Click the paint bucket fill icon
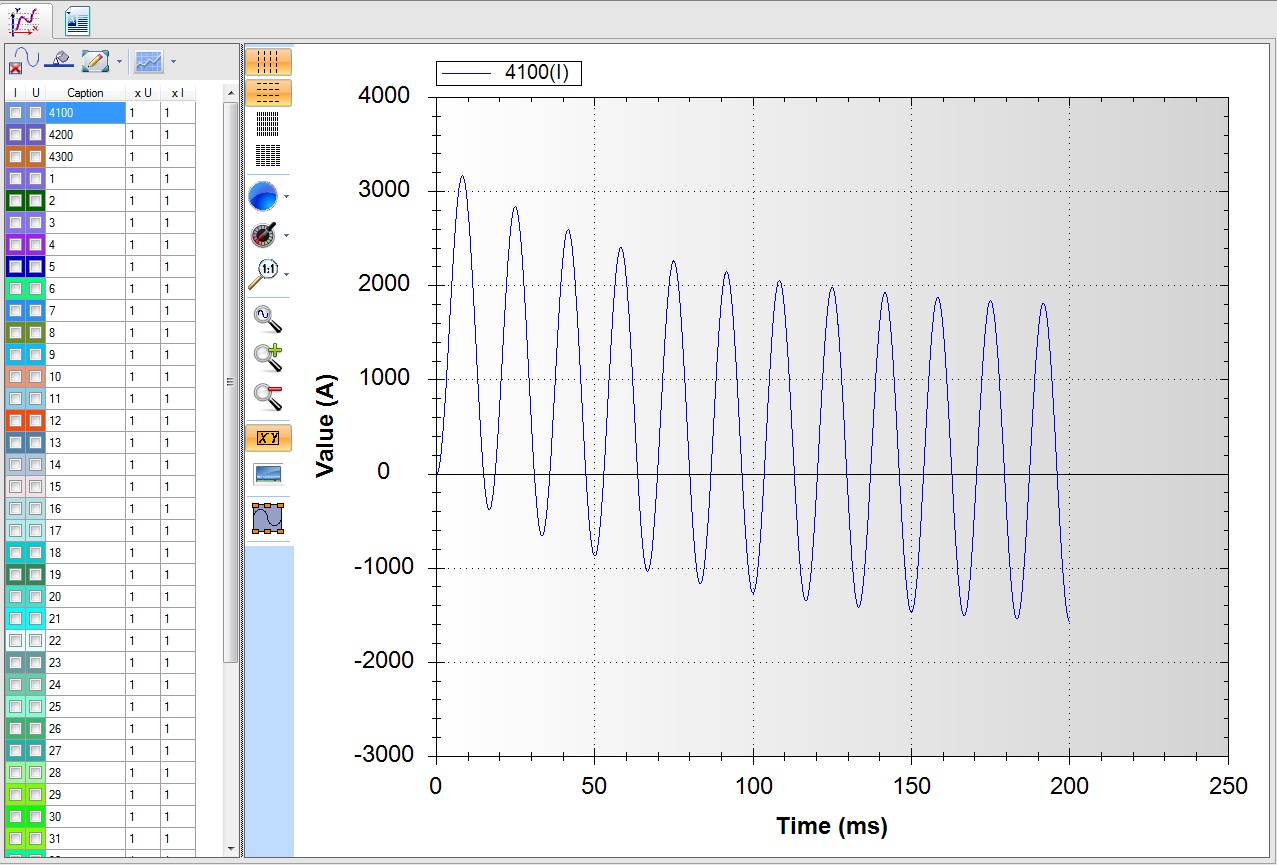The height and width of the screenshot is (865, 1277). click(59, 61)
